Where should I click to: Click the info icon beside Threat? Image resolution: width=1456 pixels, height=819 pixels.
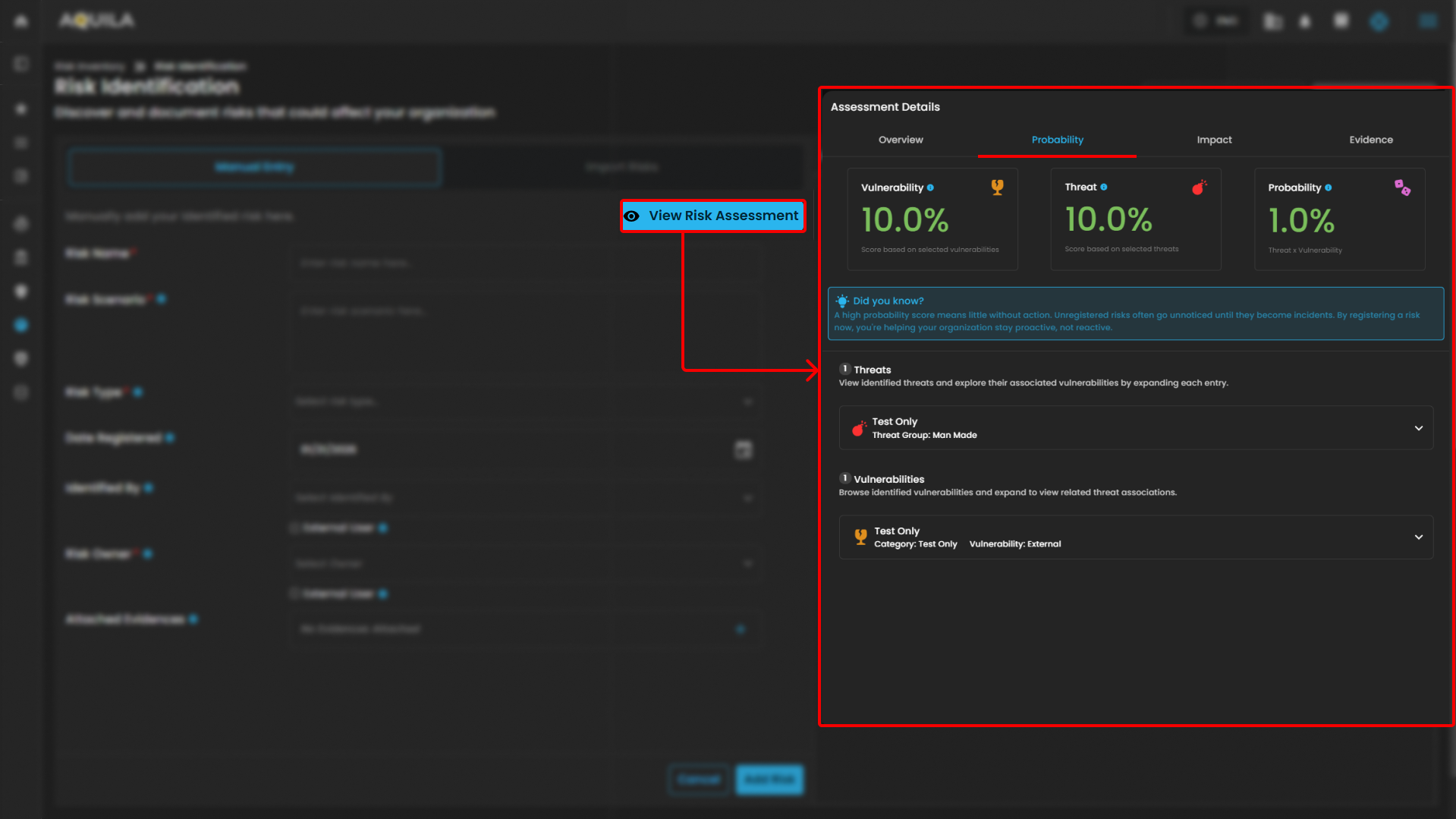point(1104,187)
